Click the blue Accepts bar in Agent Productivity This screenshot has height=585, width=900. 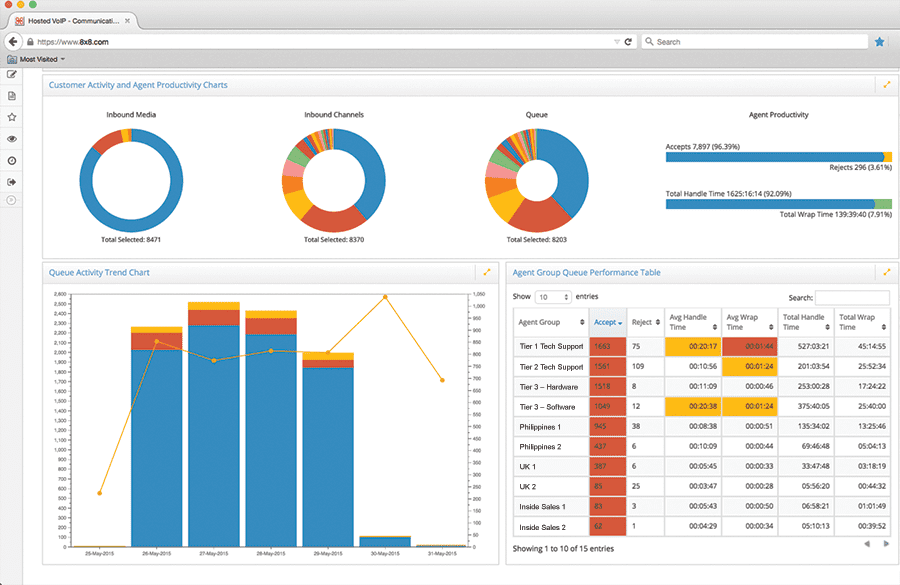tap(774, 157)
